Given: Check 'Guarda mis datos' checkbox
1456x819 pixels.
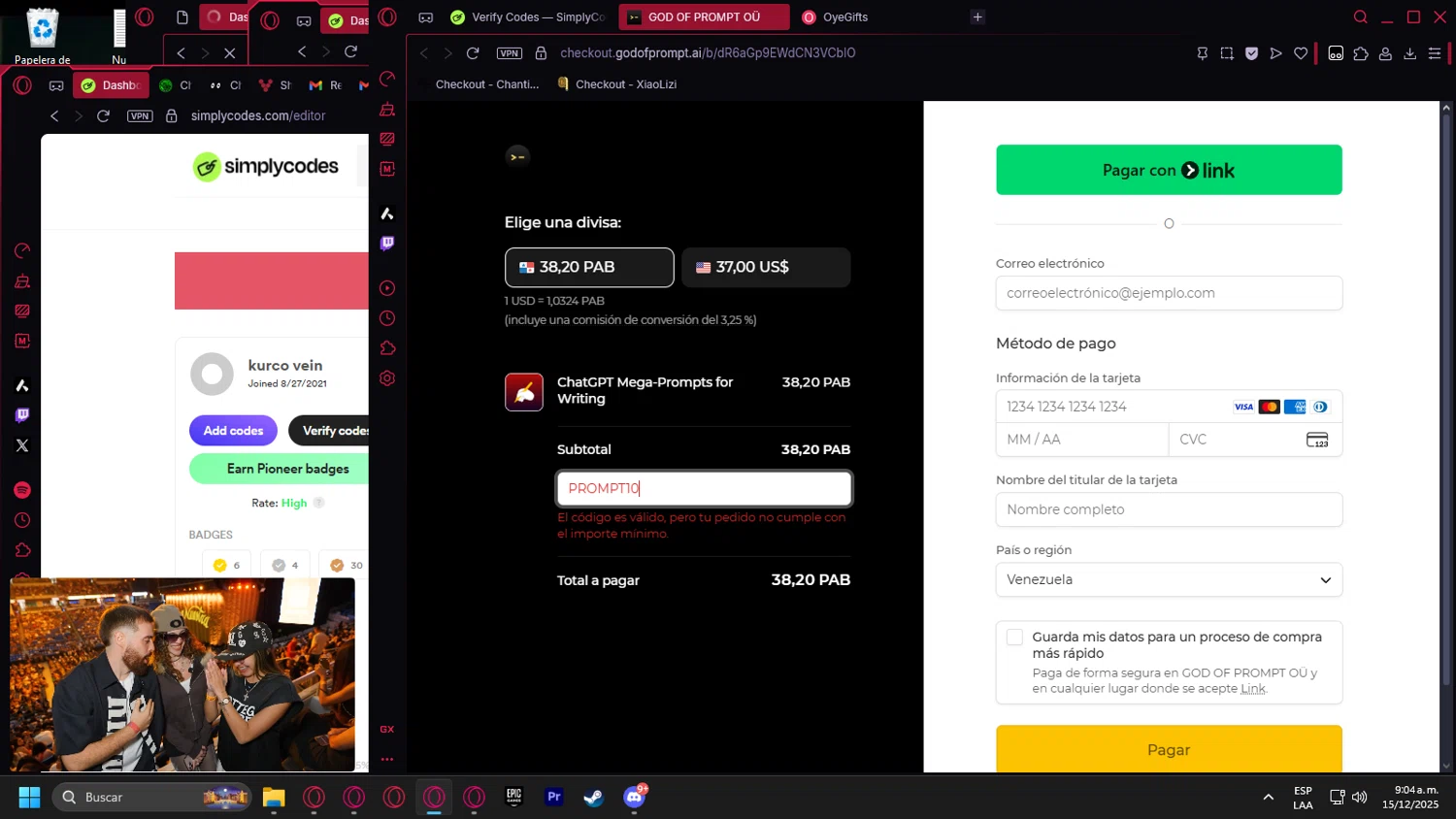Looking at the screenshot, I should (1014, 638).
